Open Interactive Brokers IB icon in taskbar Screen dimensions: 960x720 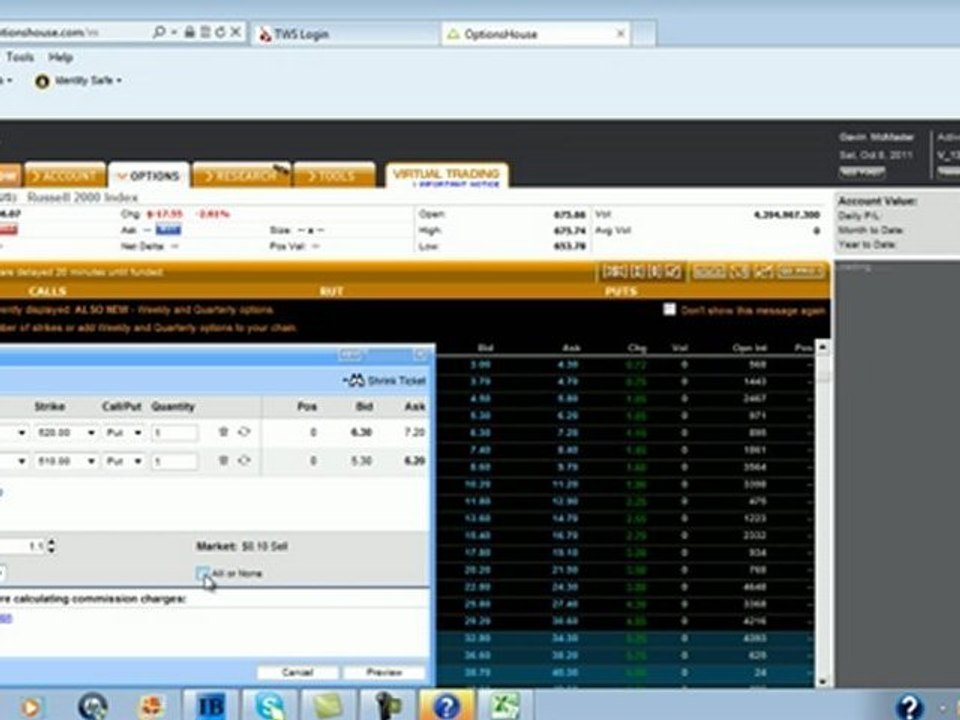tap(211, 706)
